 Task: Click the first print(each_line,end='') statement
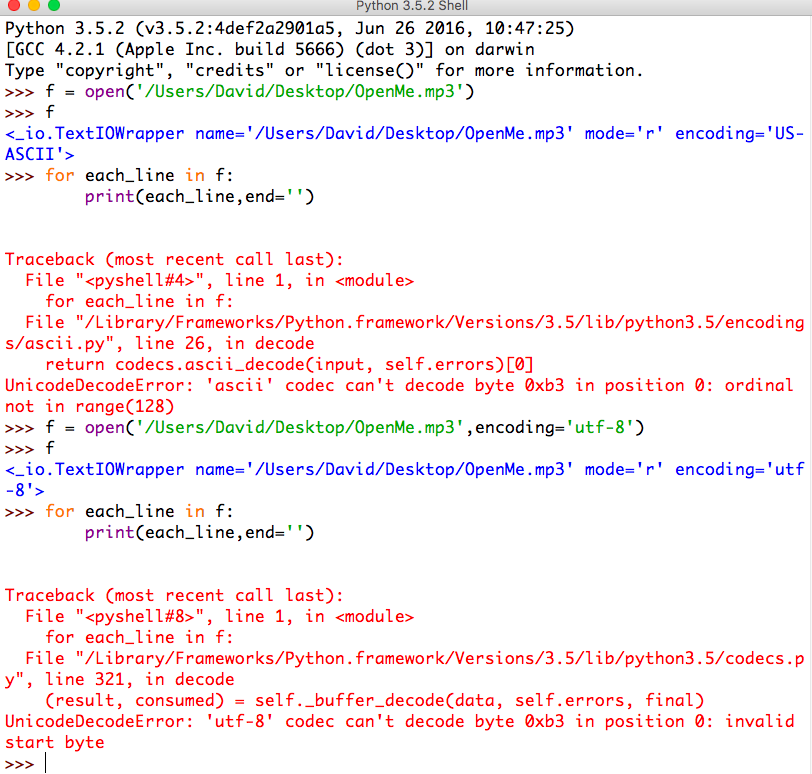(x=200, y=197)
